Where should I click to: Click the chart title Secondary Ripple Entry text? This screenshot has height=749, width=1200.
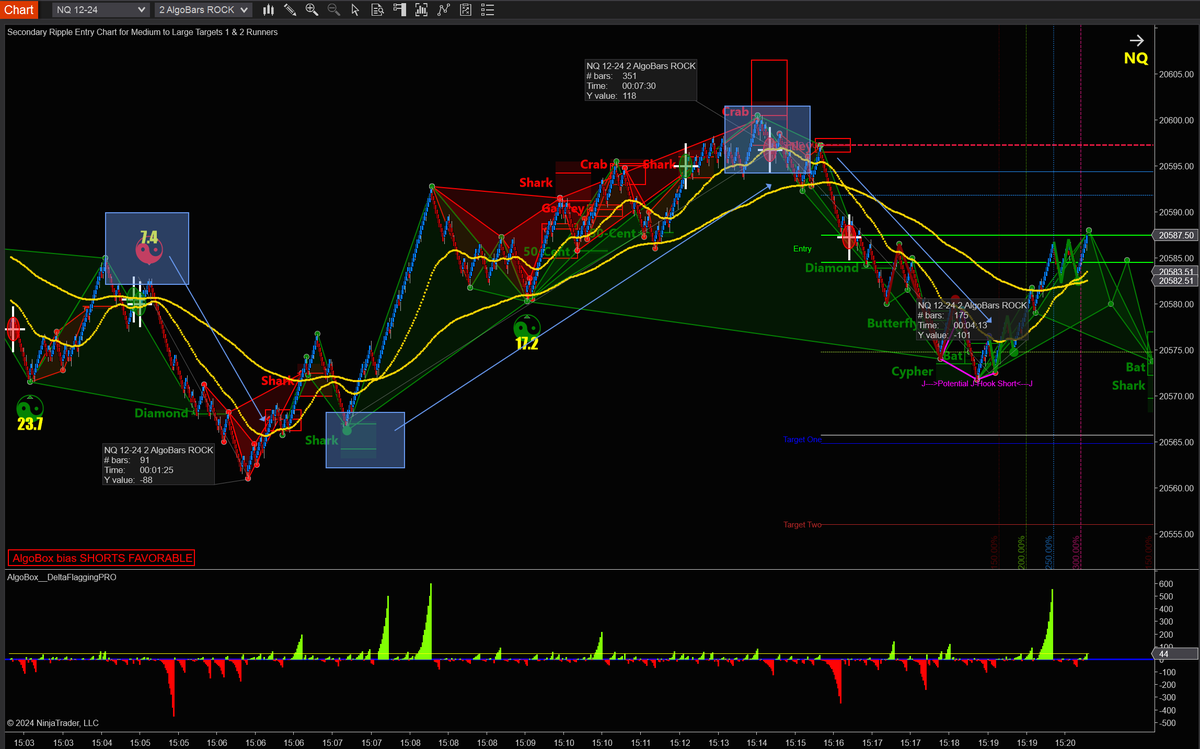click(x=142, y=32)
